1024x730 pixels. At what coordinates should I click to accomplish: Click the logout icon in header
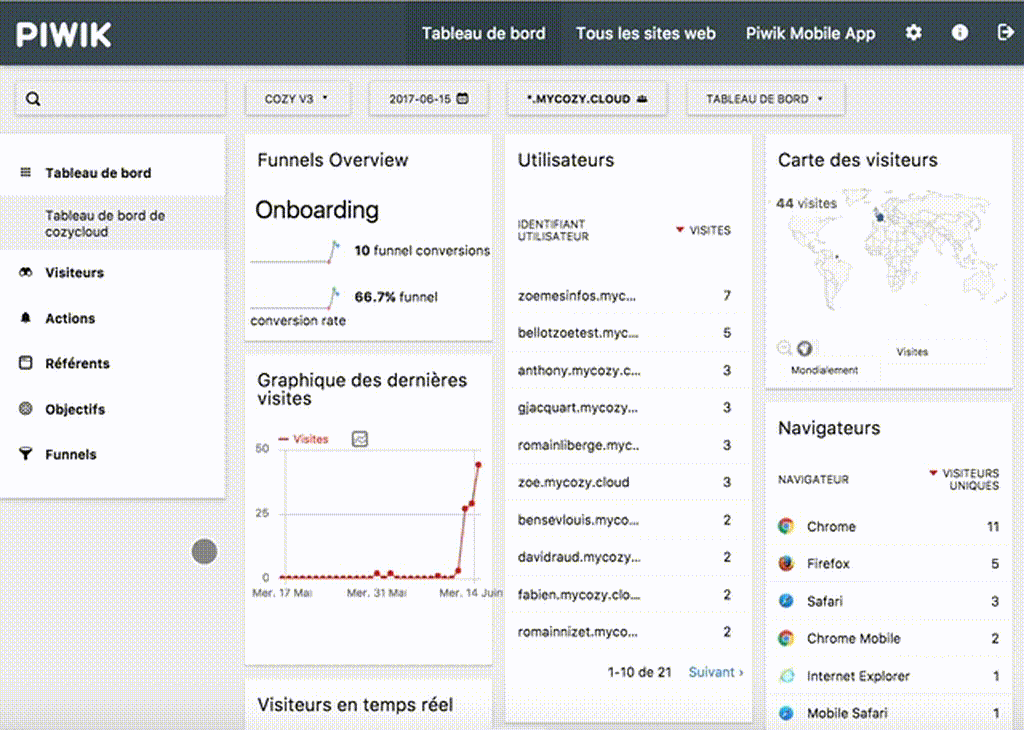[1005, 32]
